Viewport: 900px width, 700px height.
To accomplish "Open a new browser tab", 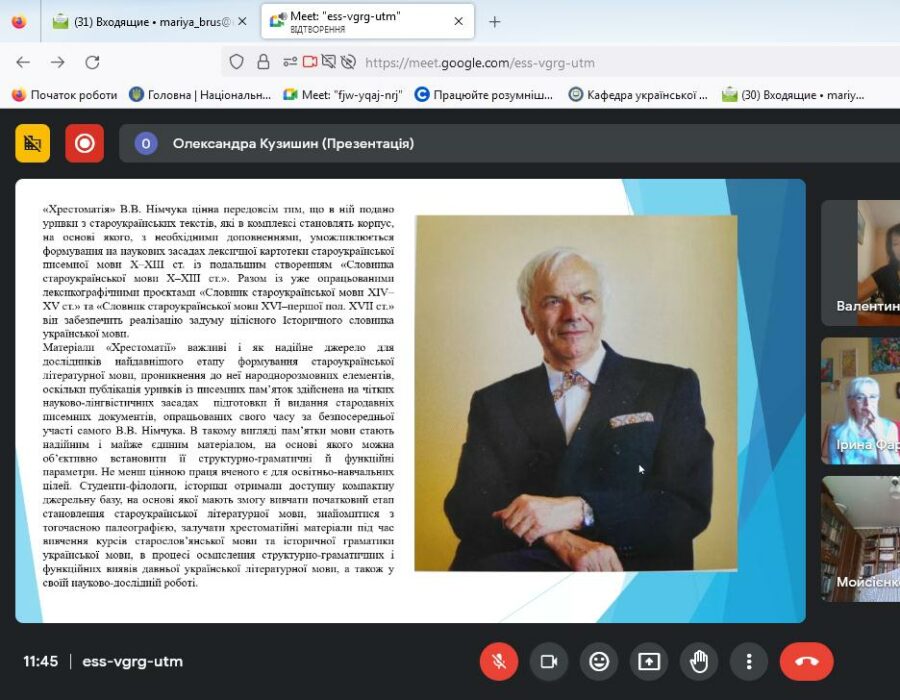I will (494, 21).
